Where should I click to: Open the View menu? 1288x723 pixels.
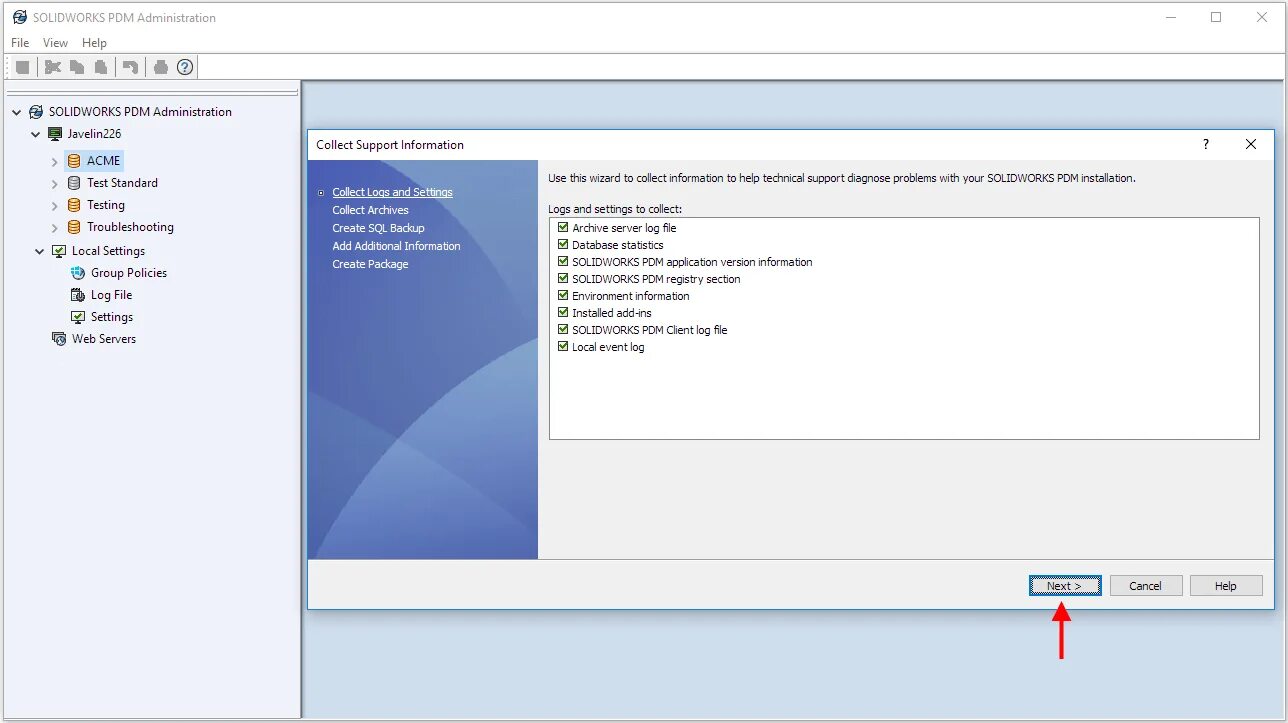click(55, 43)
